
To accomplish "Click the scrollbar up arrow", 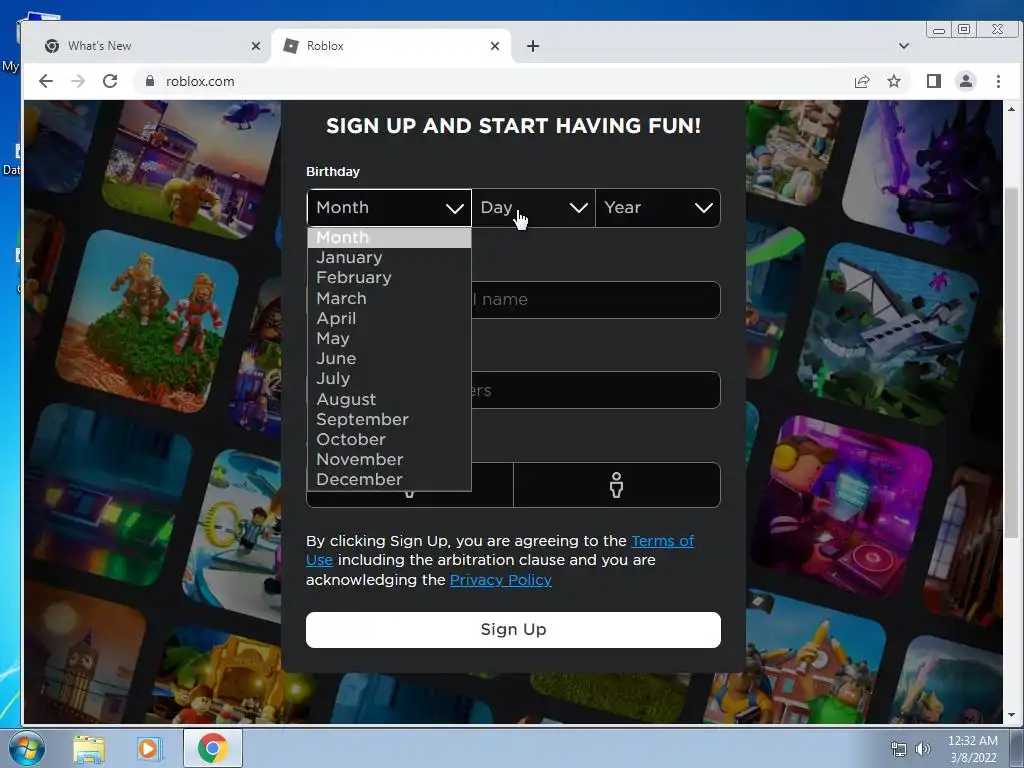I will click(x=1012, y=108).
